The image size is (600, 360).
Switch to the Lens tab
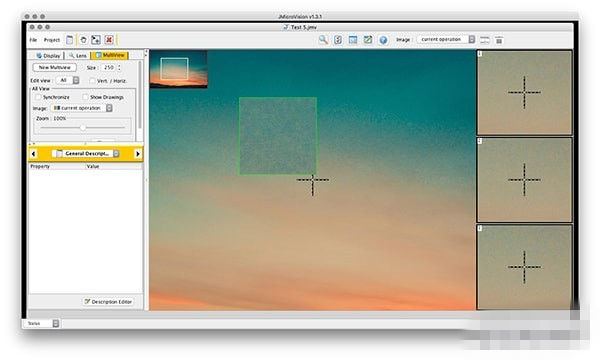pyautogui.click(x=78, y=55)
